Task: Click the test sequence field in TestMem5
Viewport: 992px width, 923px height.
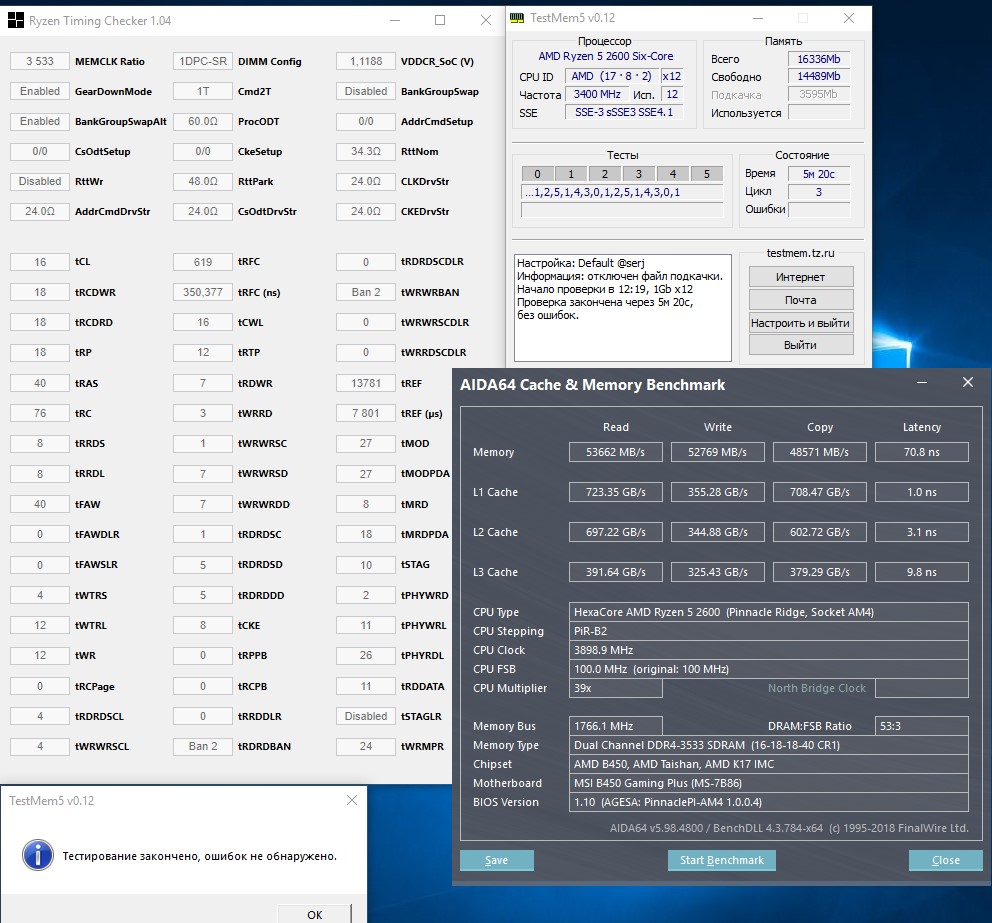Action: [x=622, y=192]
